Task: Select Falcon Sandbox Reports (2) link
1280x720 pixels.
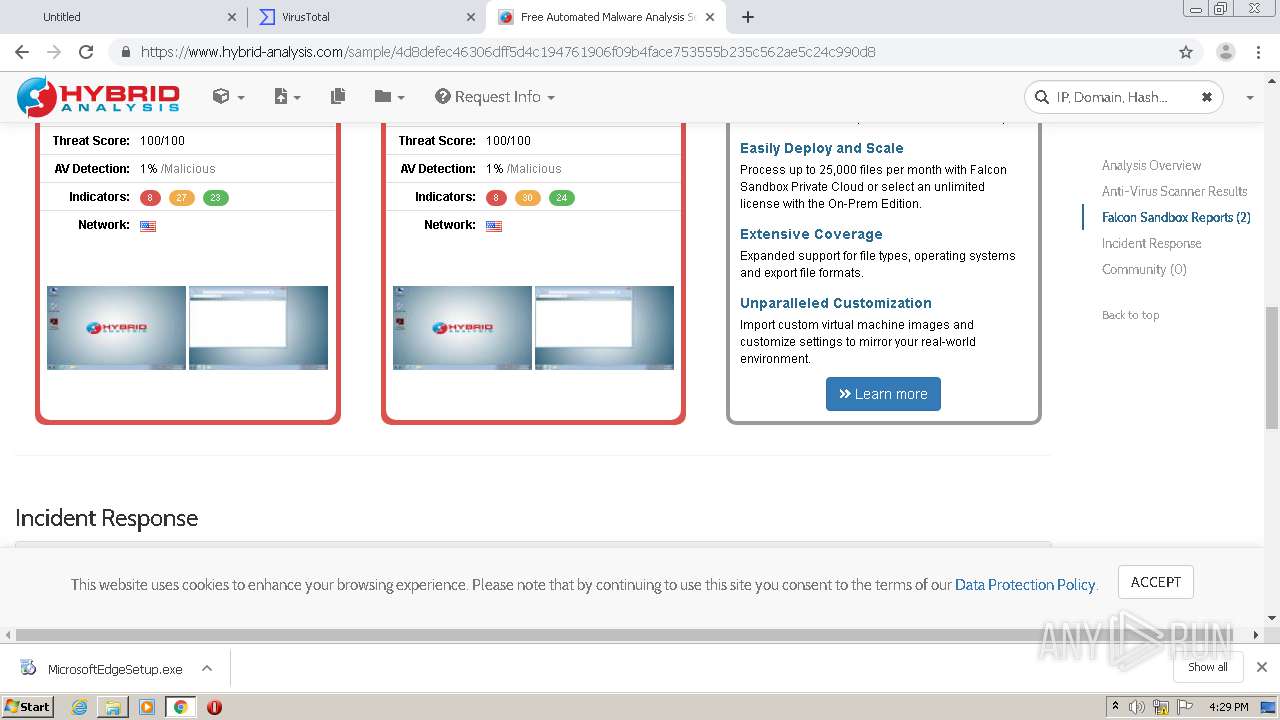Action: tap(1176, 218)
